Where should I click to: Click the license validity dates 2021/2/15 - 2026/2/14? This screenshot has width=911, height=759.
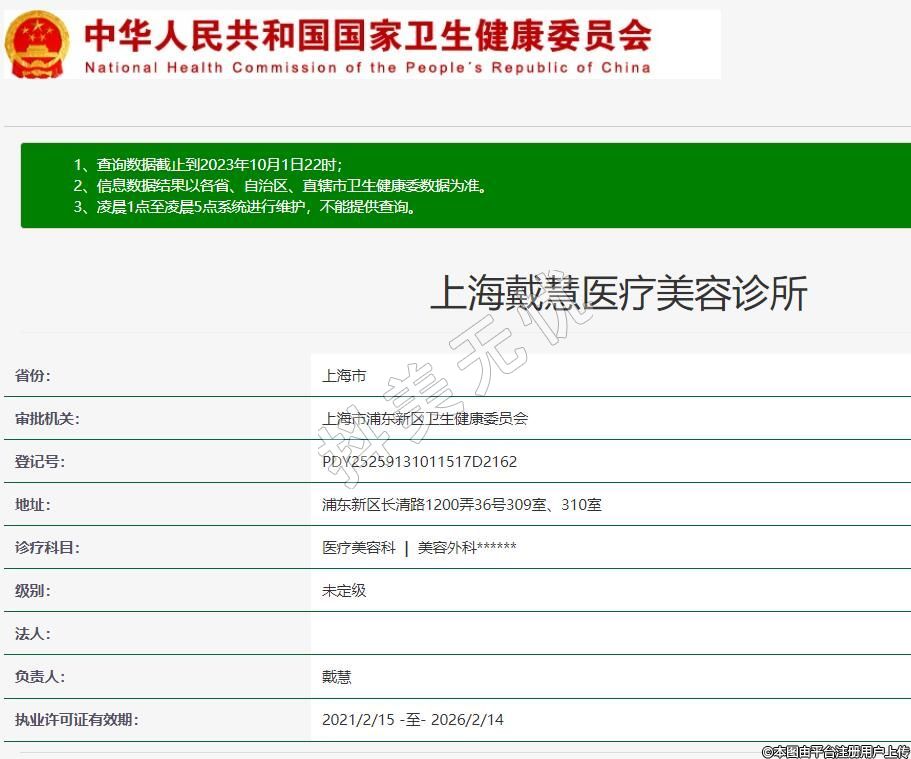[x=412, y=720]
